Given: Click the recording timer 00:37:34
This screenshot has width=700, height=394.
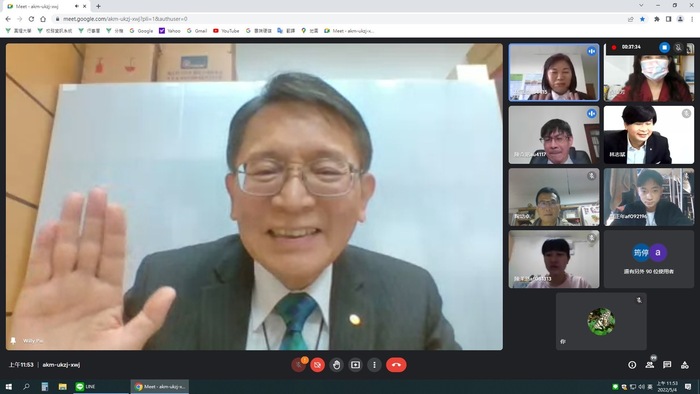Looking at the screenshot, I should [x=631, y=47].
